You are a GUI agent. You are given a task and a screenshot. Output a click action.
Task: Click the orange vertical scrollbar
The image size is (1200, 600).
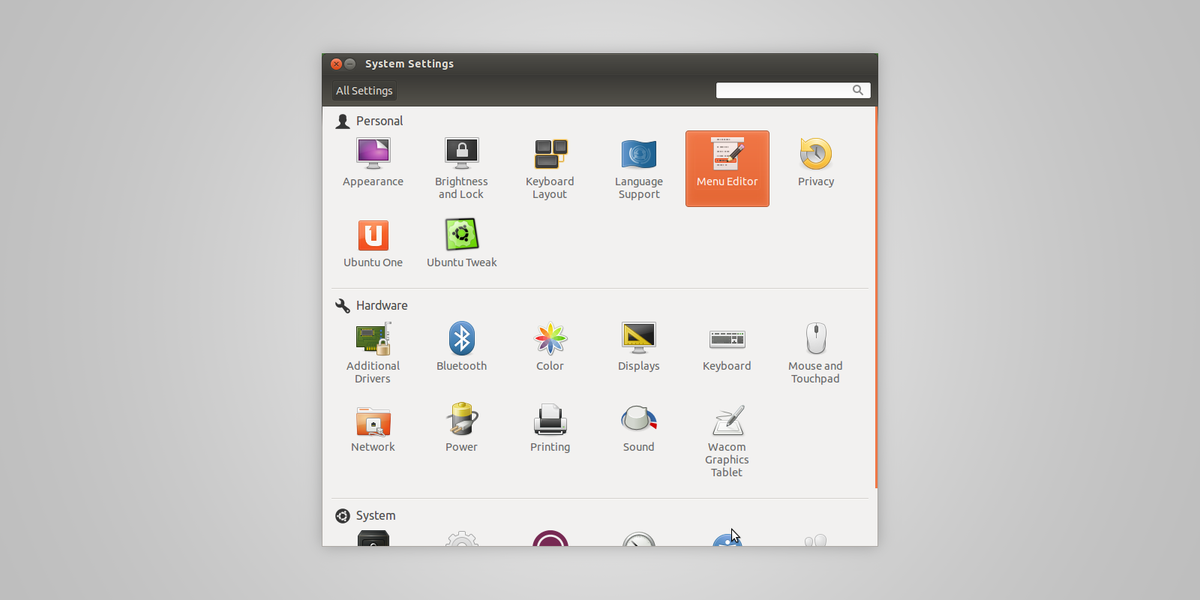876,298
